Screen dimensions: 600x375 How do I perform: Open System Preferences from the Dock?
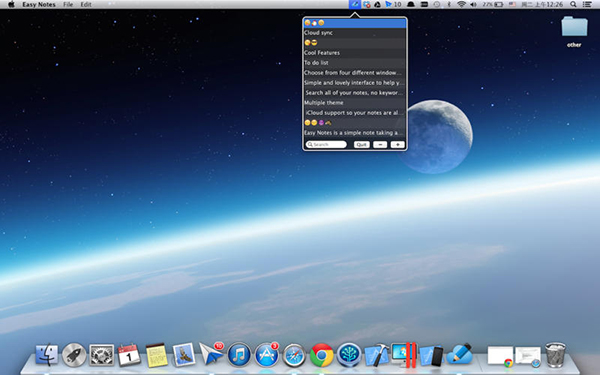(x=102, y=355)
